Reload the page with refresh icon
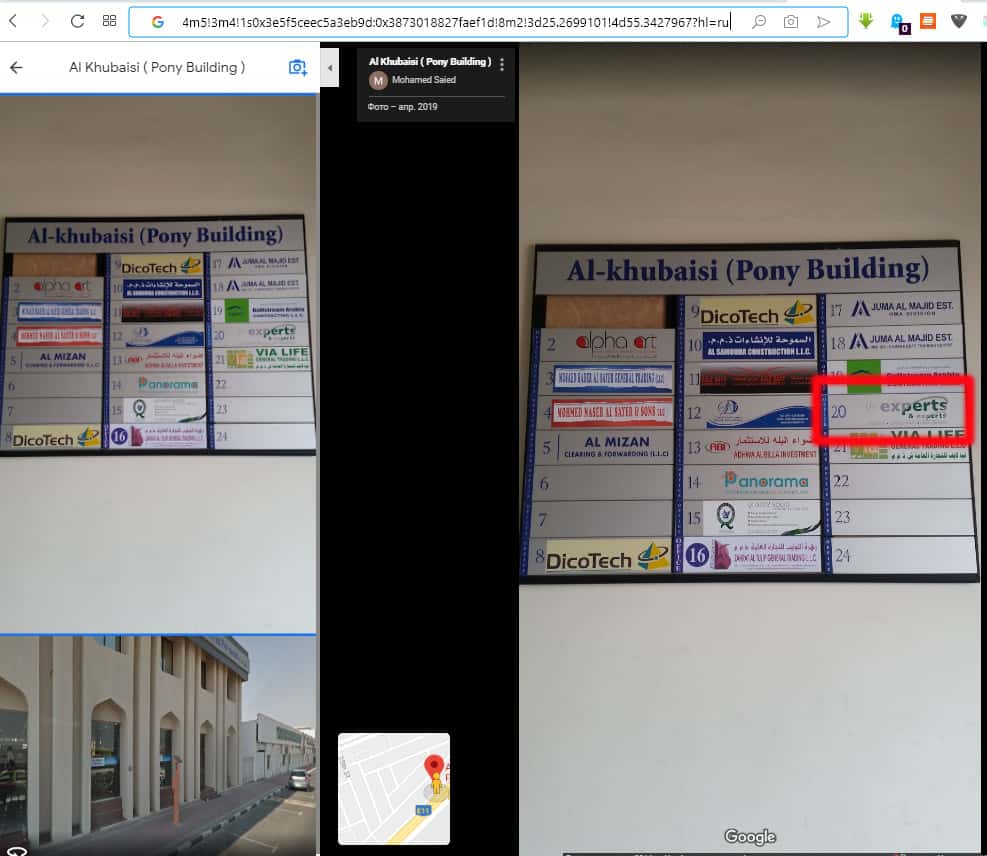 pos(77,21)
